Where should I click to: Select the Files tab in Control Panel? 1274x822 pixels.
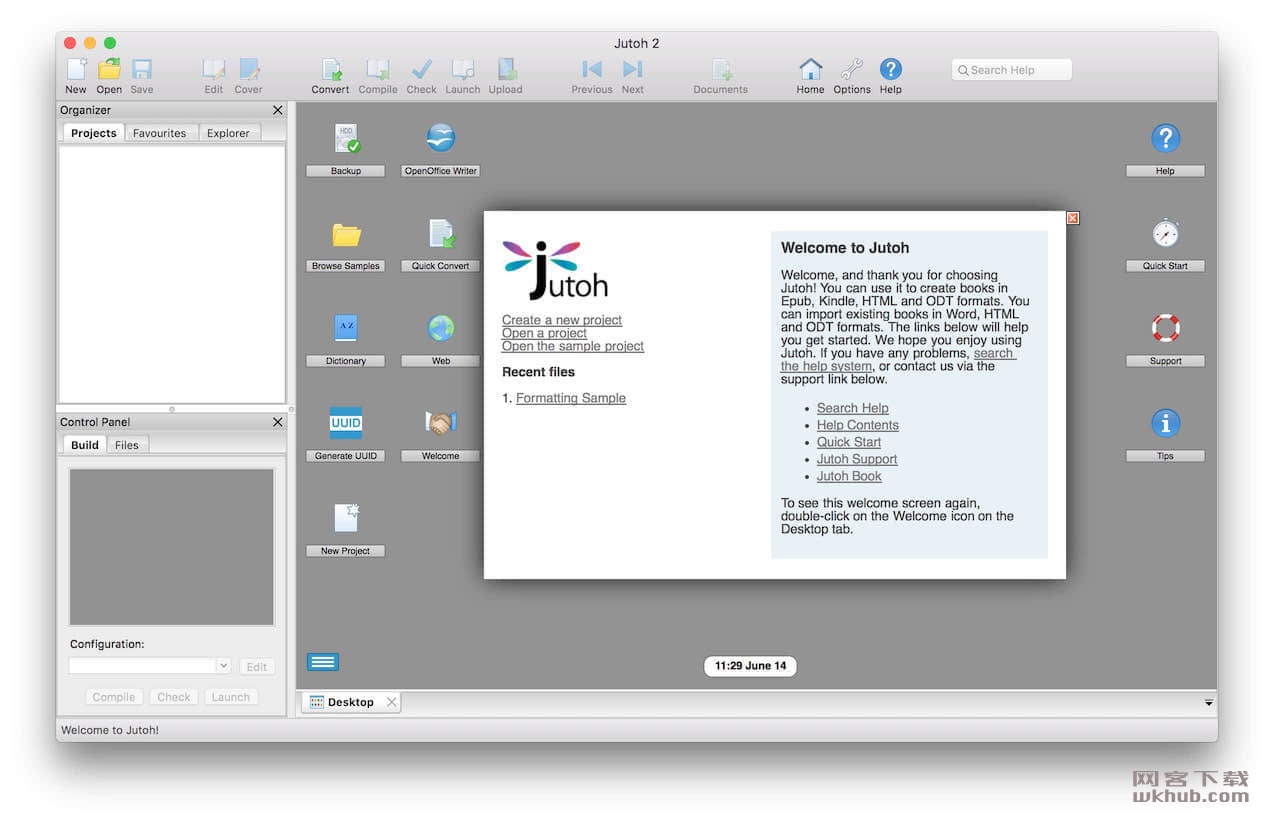(x=127, y=445)
